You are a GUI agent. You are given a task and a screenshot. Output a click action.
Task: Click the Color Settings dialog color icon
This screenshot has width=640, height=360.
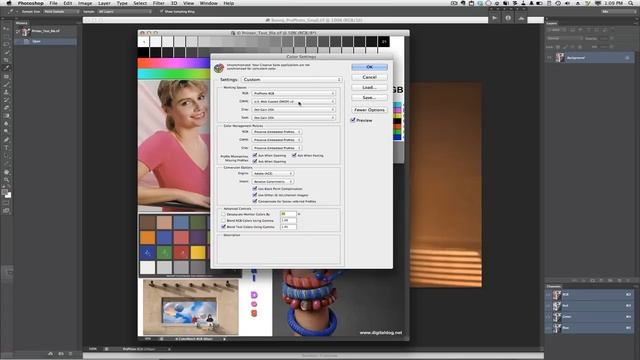point(219,68)
